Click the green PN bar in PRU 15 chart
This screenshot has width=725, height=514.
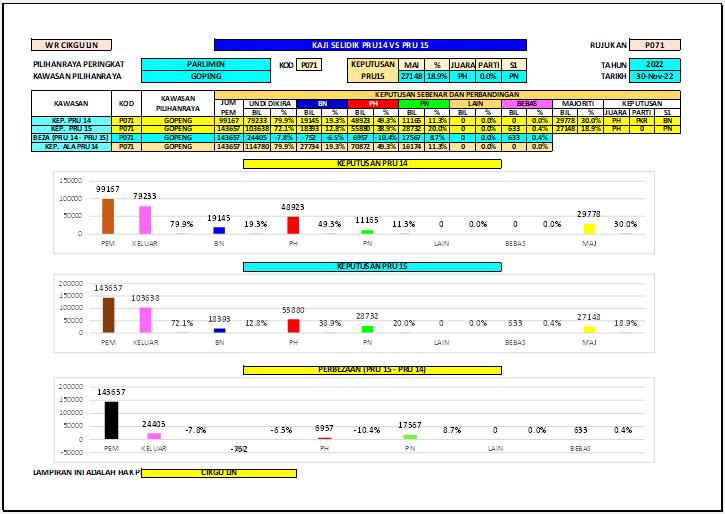tap(368, 329)
